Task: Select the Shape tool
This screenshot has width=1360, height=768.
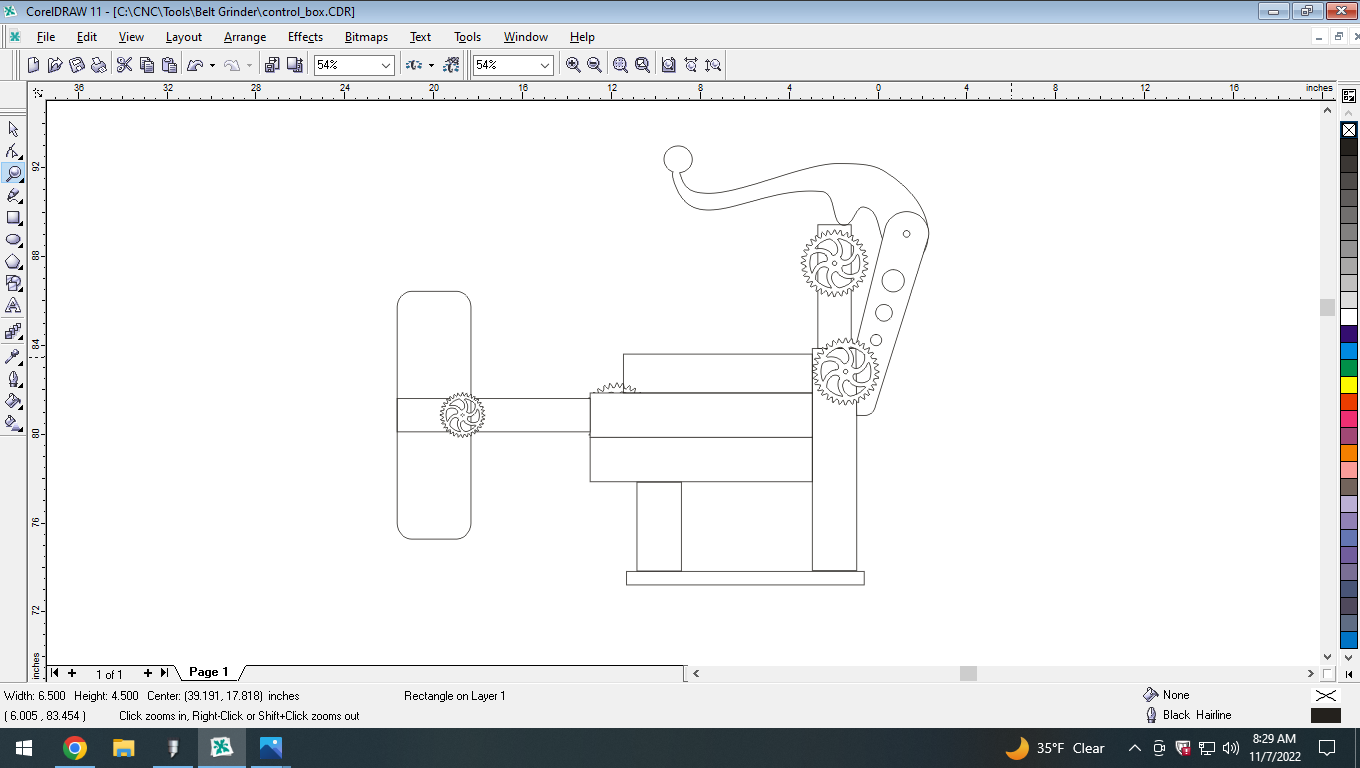Action: 13,152
